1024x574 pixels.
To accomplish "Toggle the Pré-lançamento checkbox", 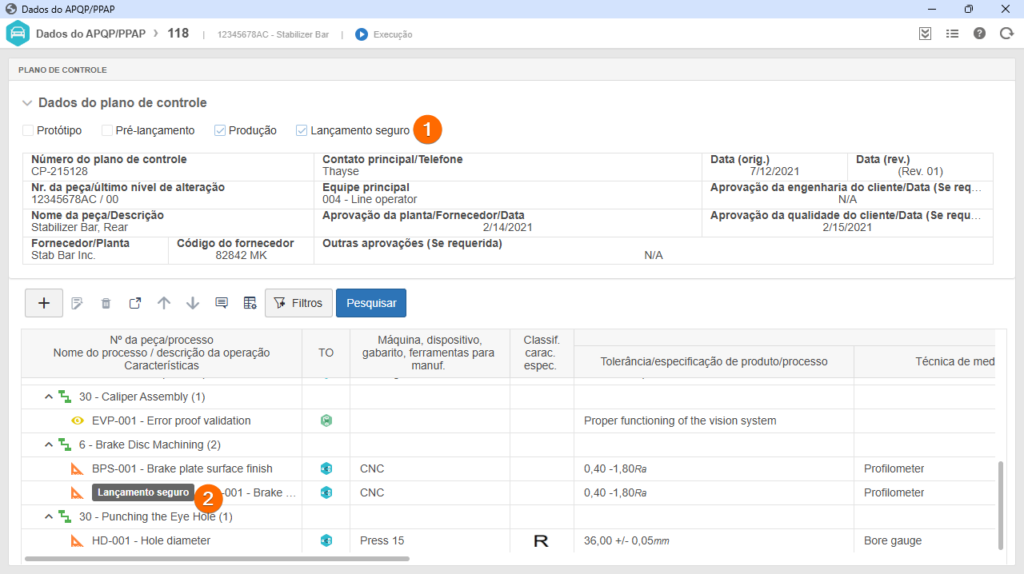I will 107,131.
